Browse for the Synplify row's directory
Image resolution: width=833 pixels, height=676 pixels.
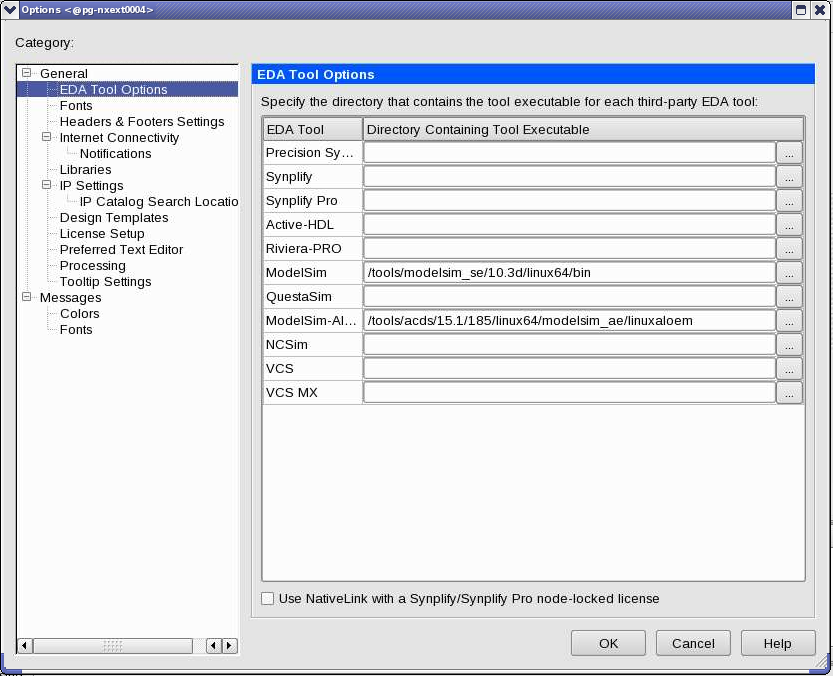click(789, 177)
